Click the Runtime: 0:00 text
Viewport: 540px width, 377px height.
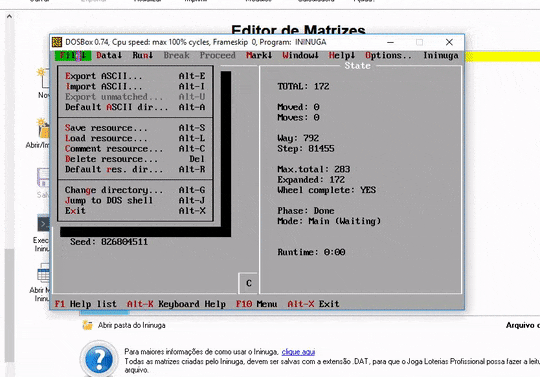click(x=311, y=252)
